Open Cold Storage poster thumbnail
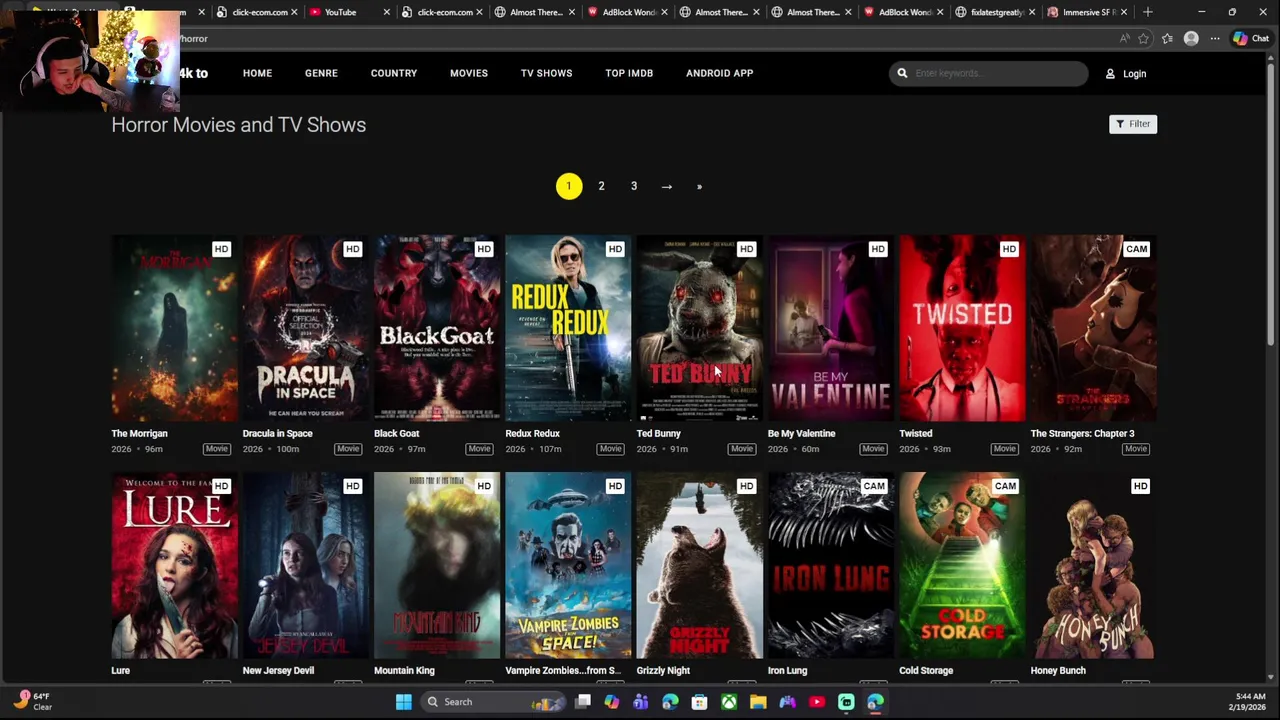This screenshot has width=1280, height=720. pyautogui.click(x=962, y=565)
